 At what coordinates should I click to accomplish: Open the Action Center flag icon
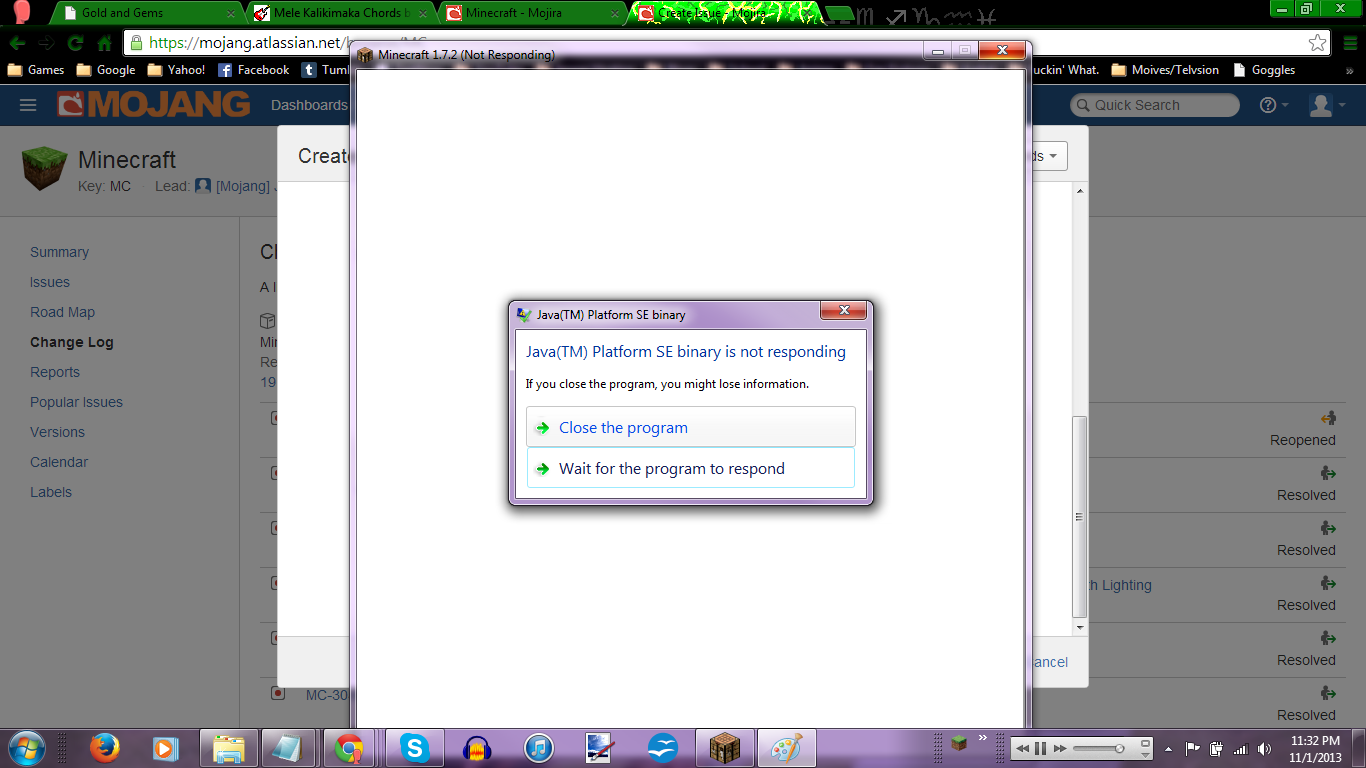pyautogui.click(x=1193, y=748)
